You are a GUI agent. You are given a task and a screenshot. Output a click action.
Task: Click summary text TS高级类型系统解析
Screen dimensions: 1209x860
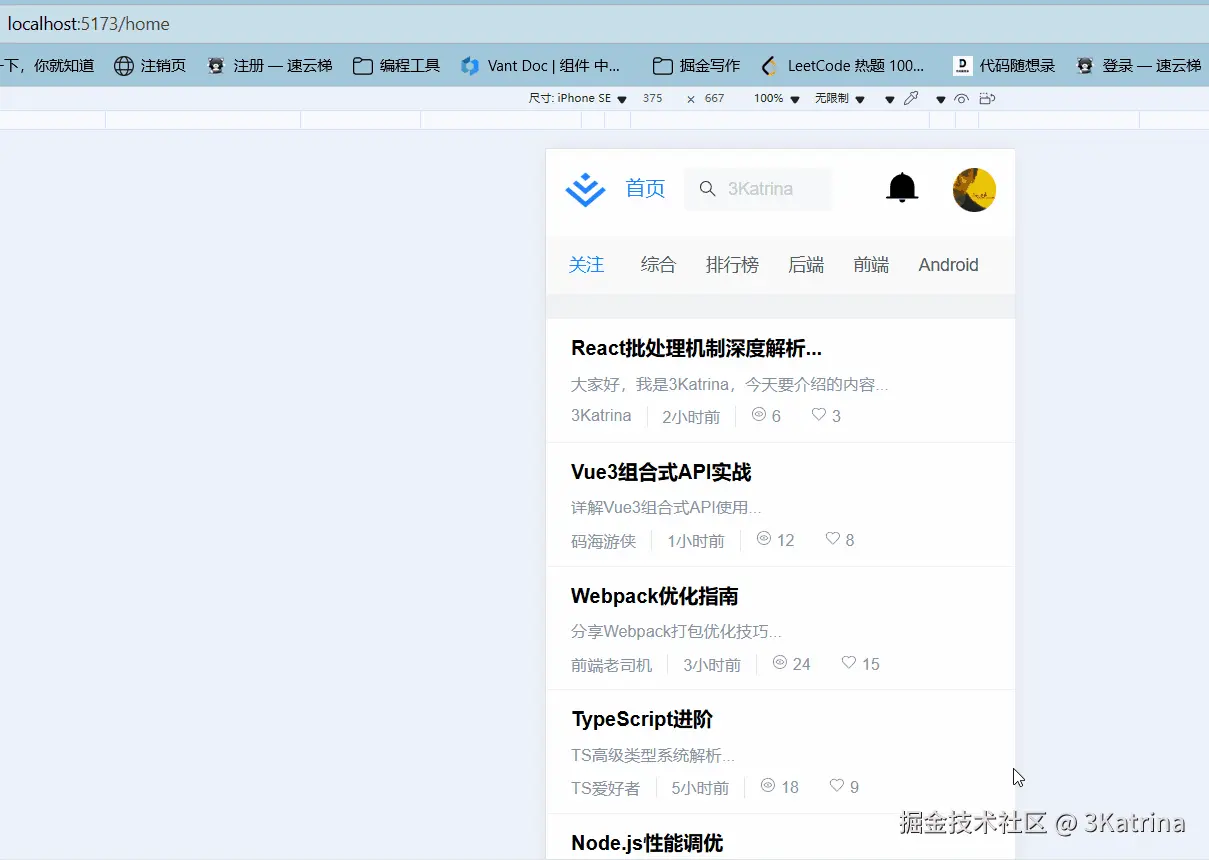[x=653, y=755]
